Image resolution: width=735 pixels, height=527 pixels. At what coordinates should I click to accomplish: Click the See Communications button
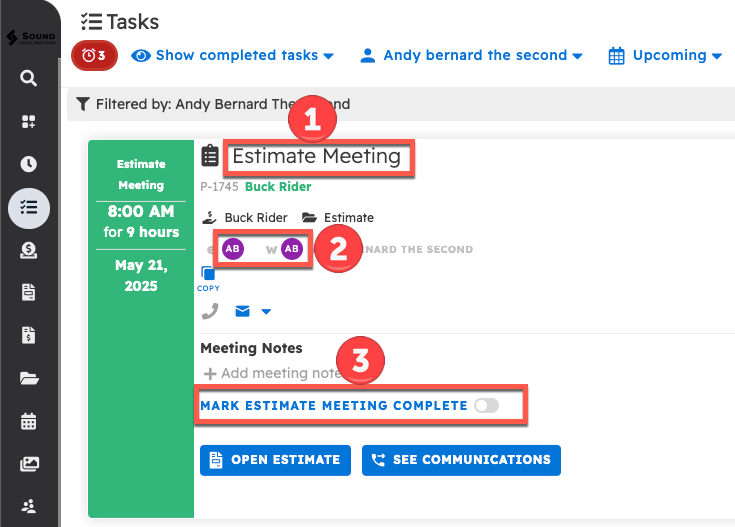[461, 460]
